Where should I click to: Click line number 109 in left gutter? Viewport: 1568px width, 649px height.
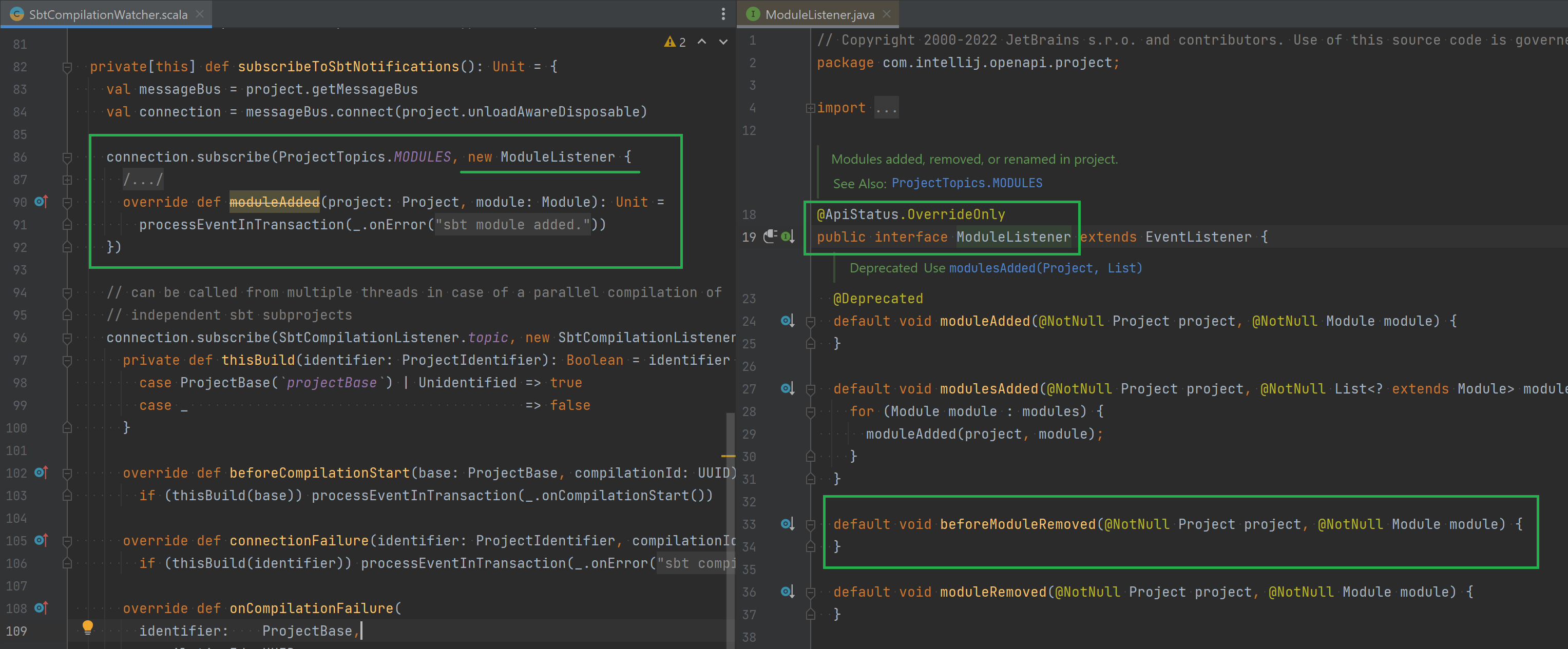point(16,631)
